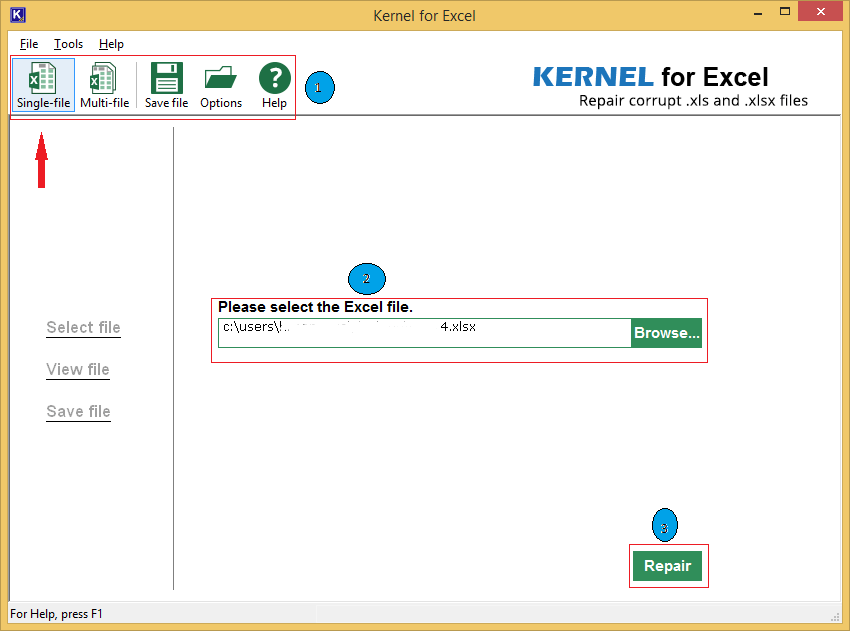850x631 pixels.
Task: Switch to Multi-file mode icon
Action: coord(104,85)
